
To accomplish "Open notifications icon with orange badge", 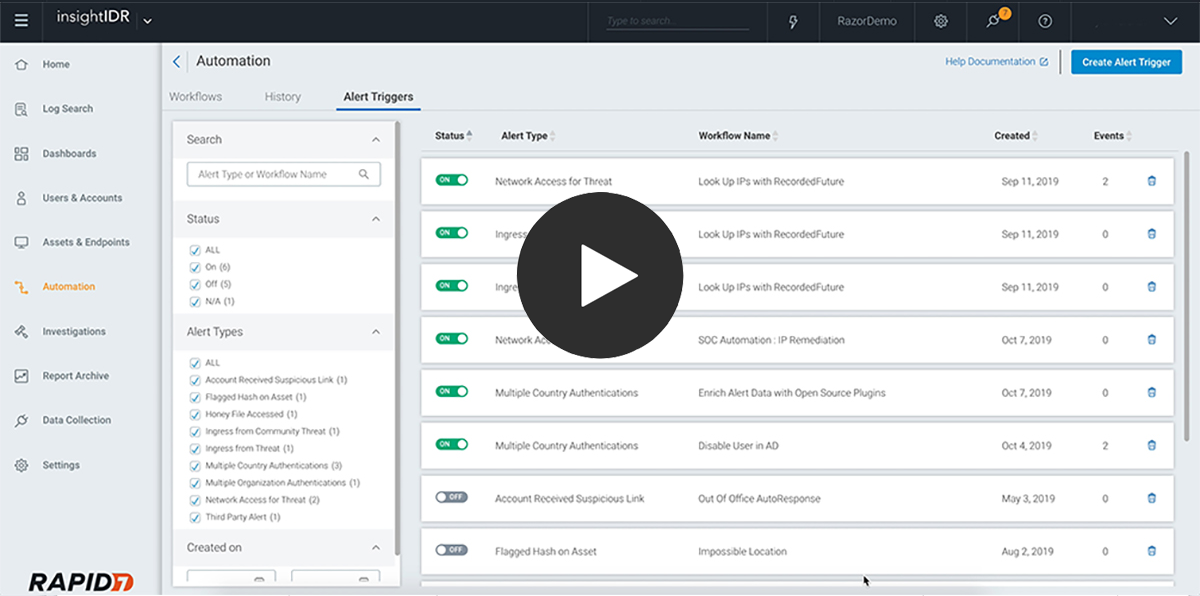I will click(x=995, y=20).
